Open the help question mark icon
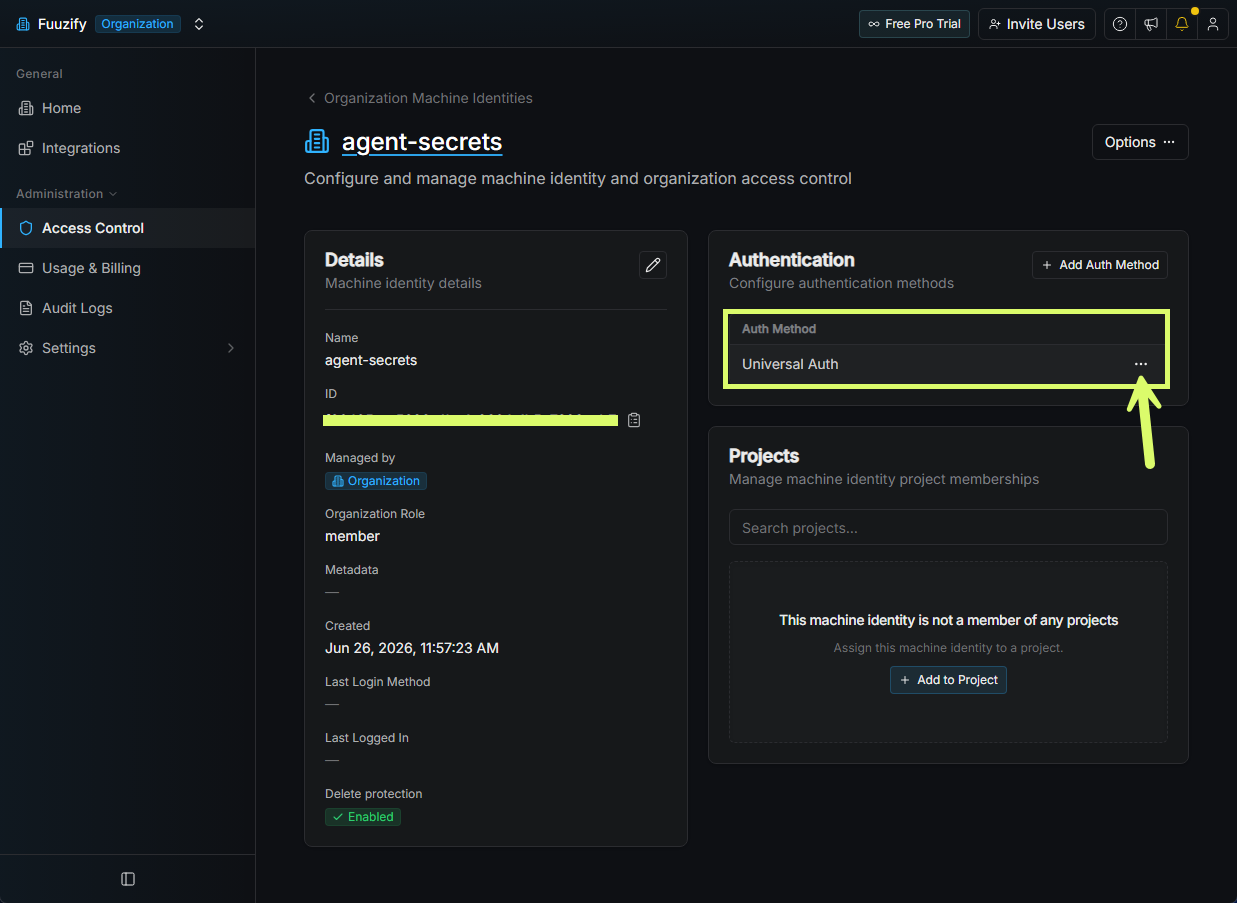Screen dimensions: 1237x903 click(1120, 24)
